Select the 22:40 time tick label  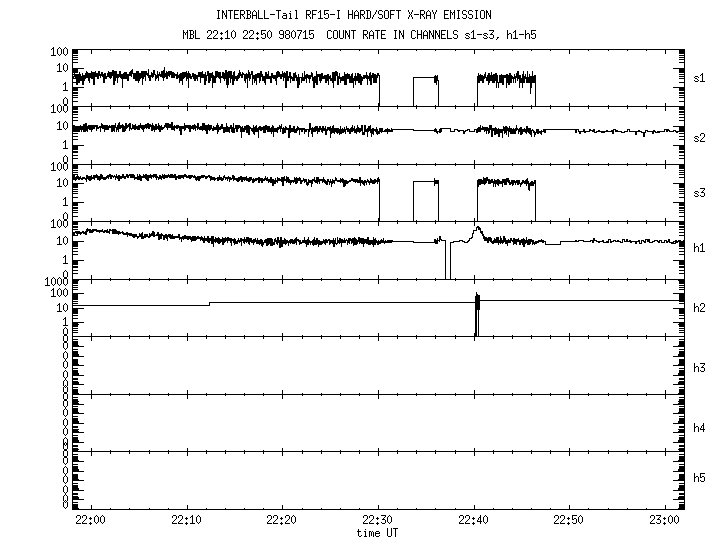tap(473, 521)
